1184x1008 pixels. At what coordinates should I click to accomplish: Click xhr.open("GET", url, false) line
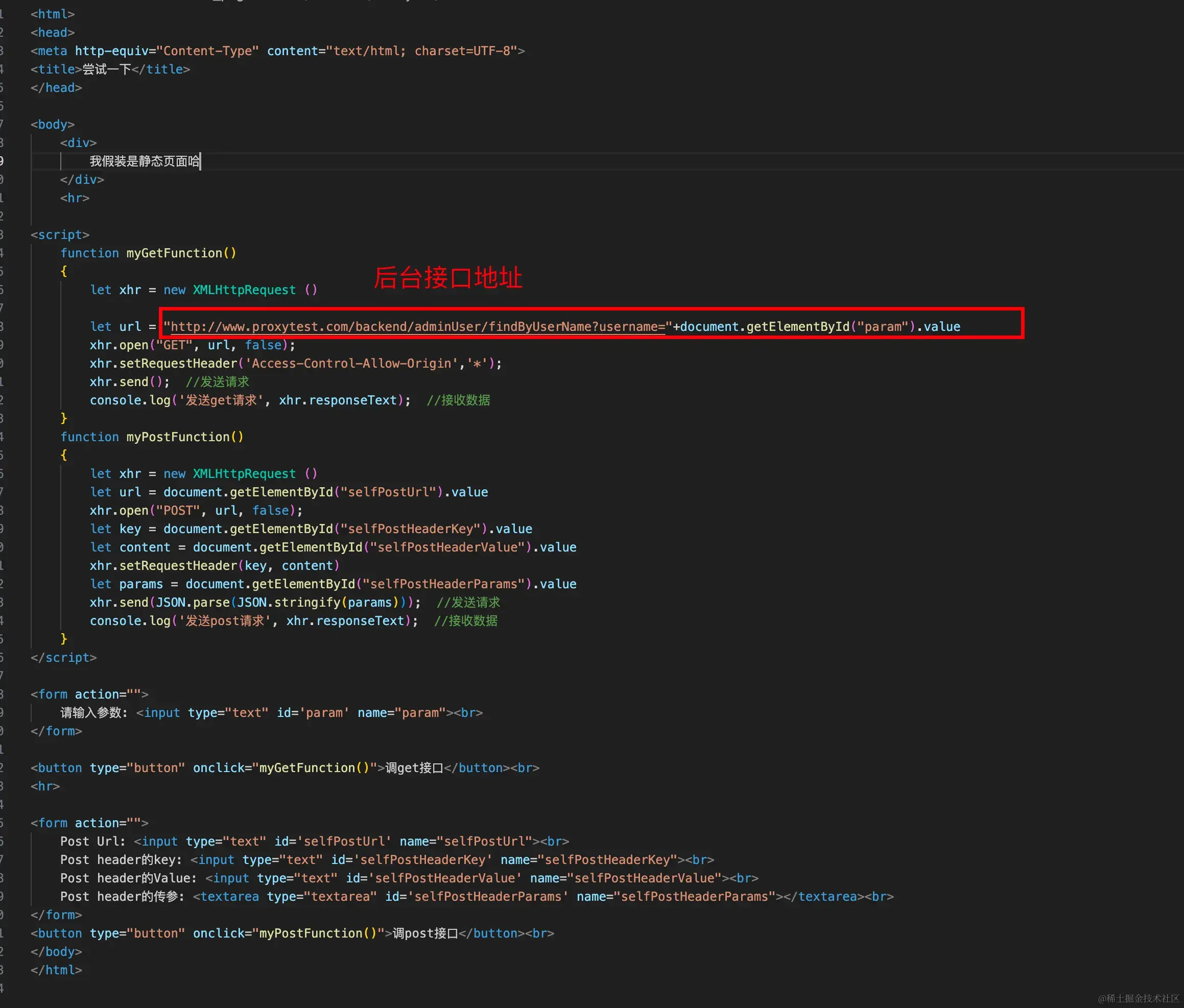click(192, 346)
